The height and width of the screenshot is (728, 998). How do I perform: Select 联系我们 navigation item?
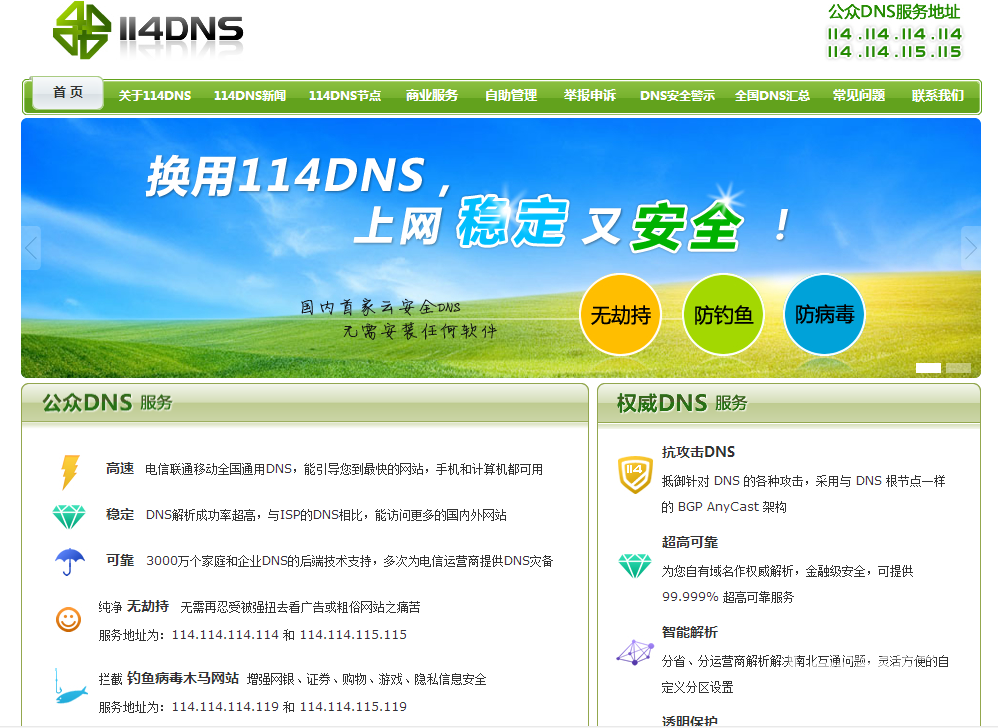click(x=938, y=95)
